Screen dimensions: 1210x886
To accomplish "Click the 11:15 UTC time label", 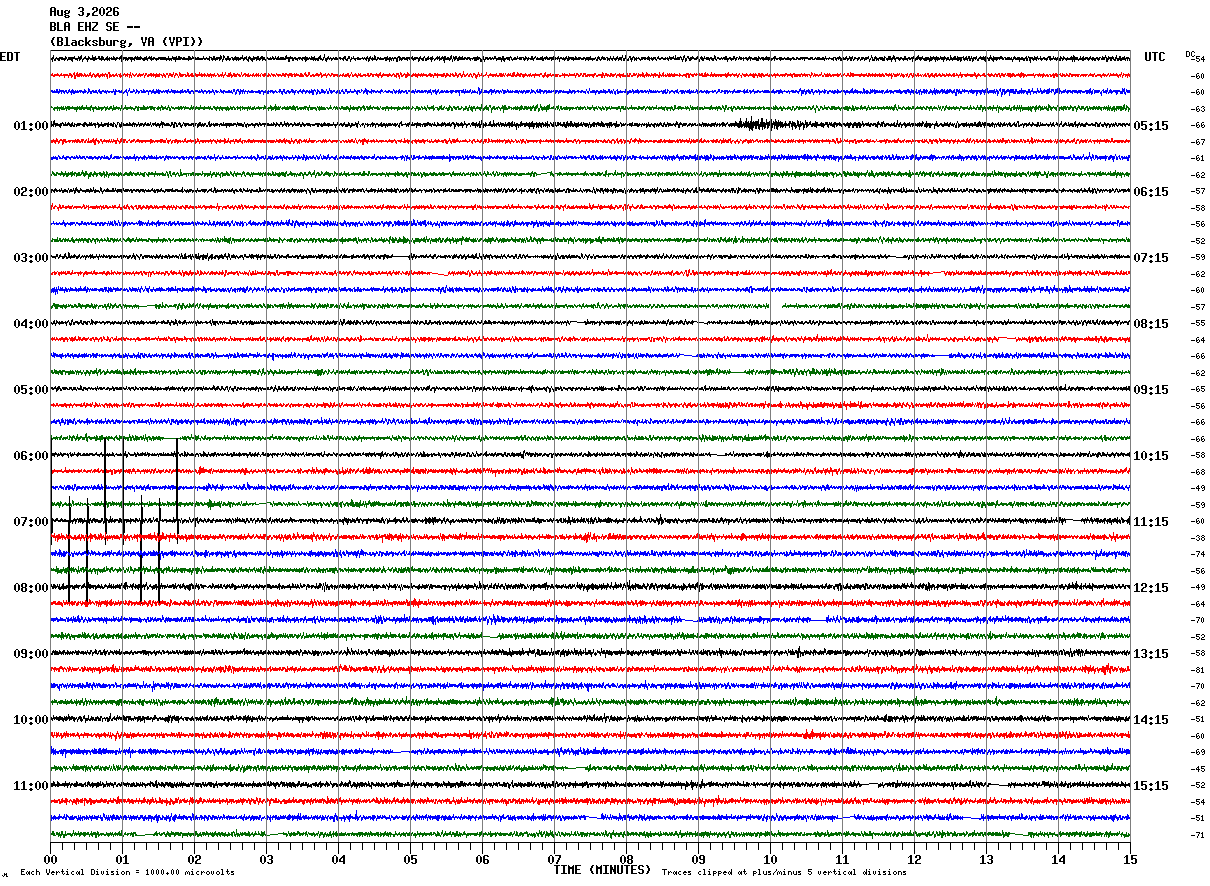I will [x=1151, y=522].
